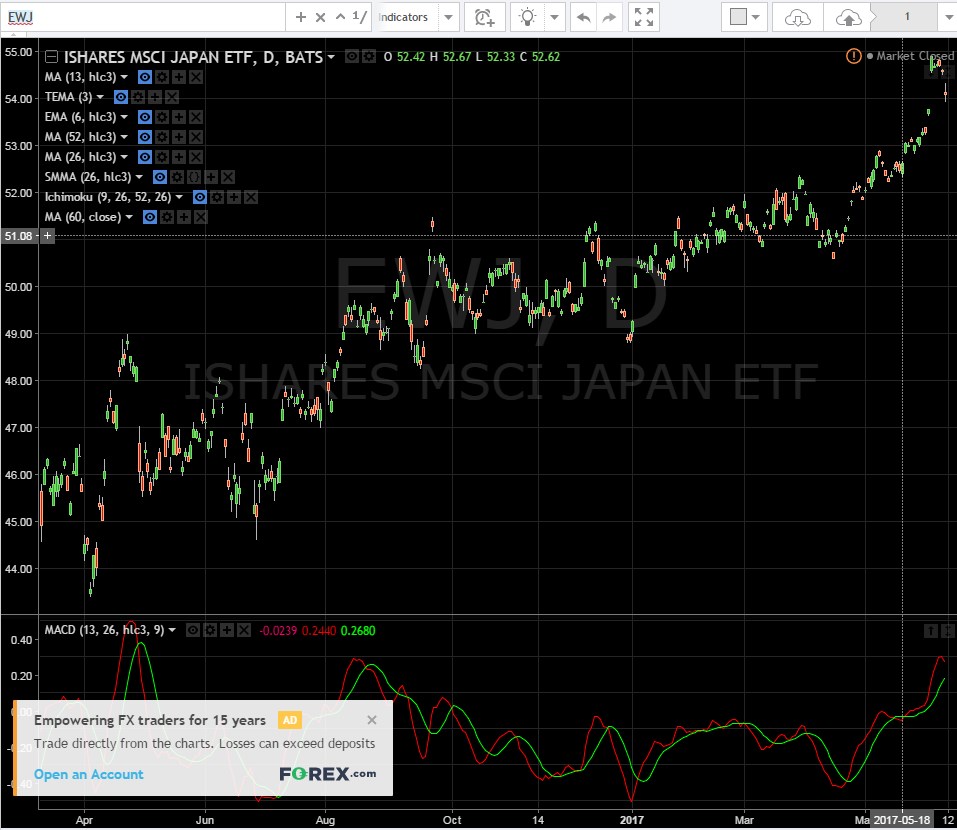This screenshot has height=830, width=957.
Task: Hide the TEMA (3) indicator
Action: [121, 97]
